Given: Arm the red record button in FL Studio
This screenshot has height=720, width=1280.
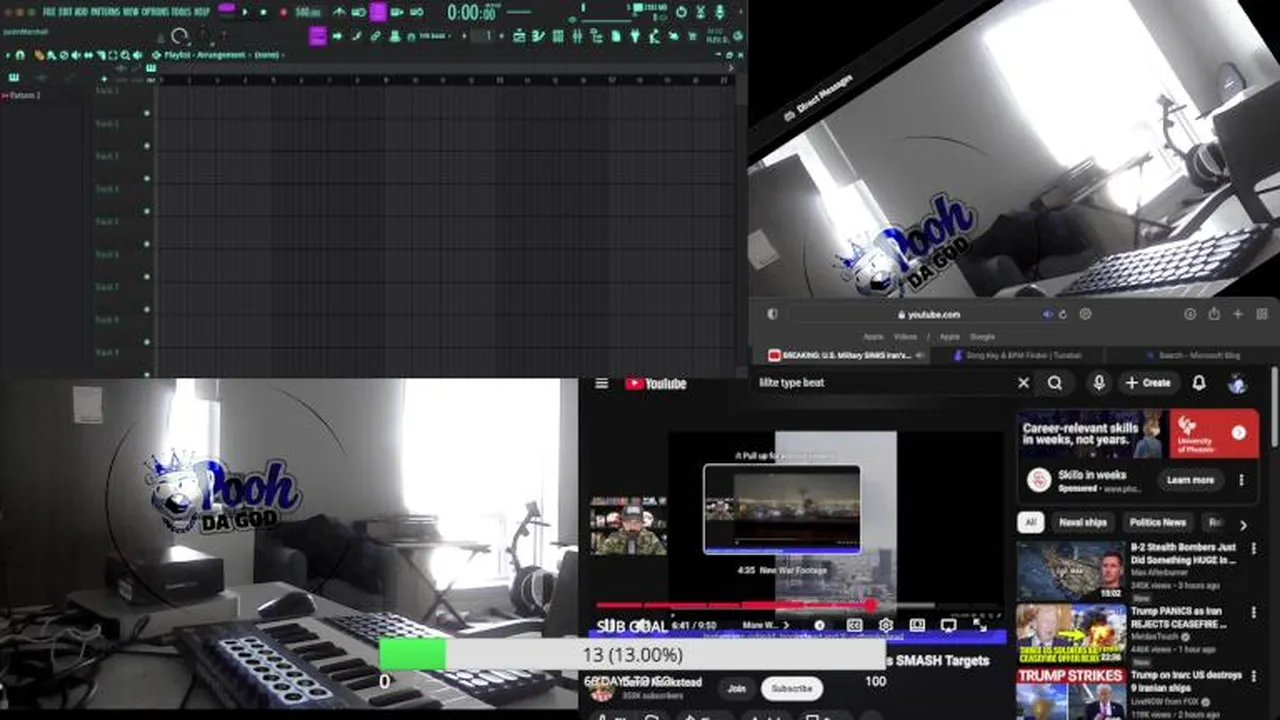Looking at the screenshot, I should [284, 12].
